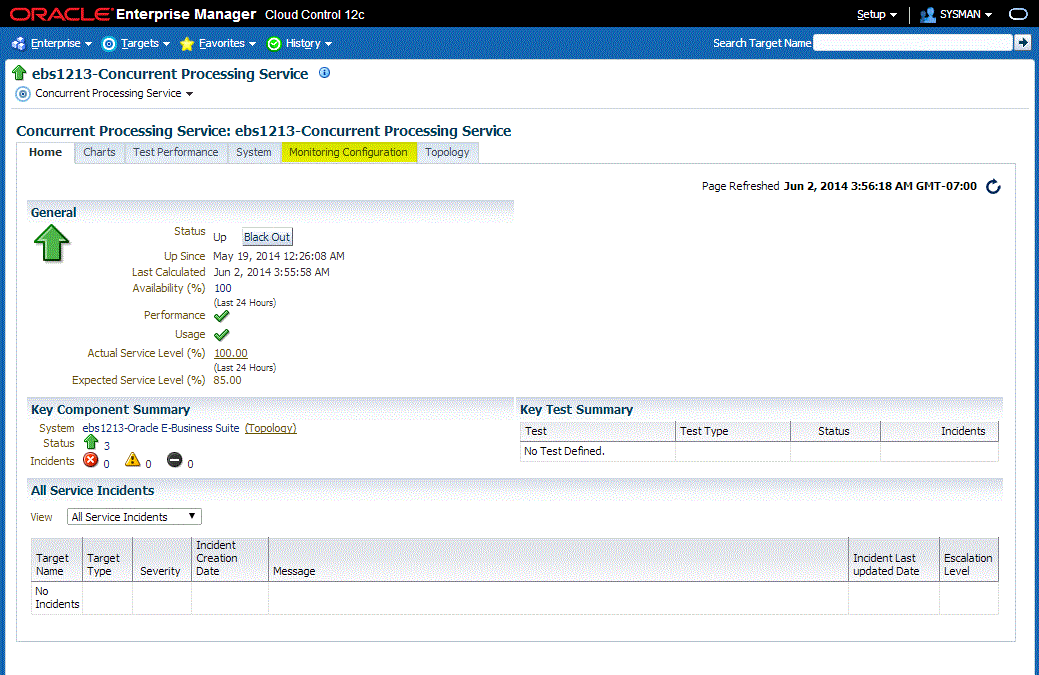Click the Expected Service Level value 85.00
The image size is (1039, 675).
(227, 381)
